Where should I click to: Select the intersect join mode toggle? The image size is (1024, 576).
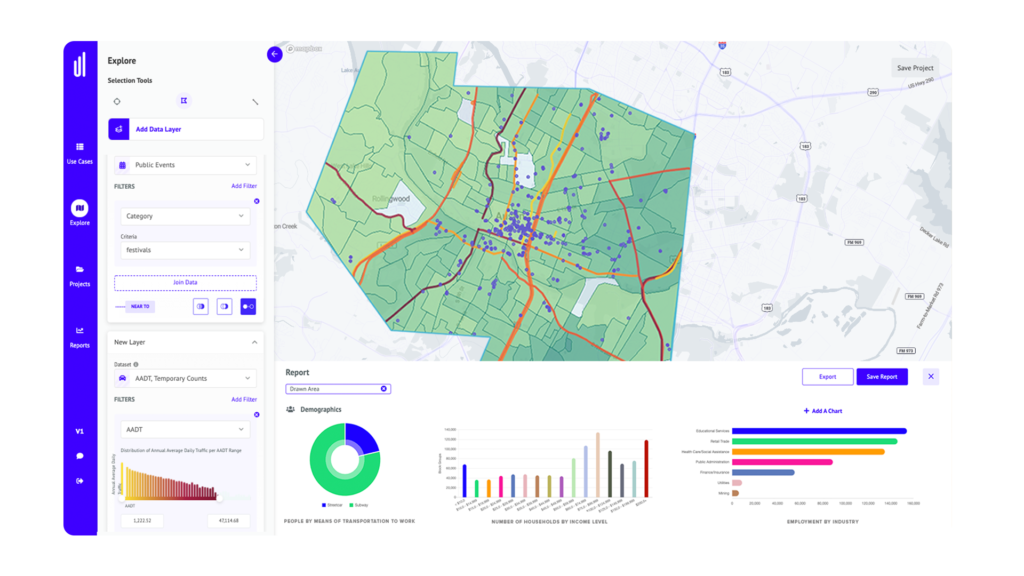click(x=199, y=306)
